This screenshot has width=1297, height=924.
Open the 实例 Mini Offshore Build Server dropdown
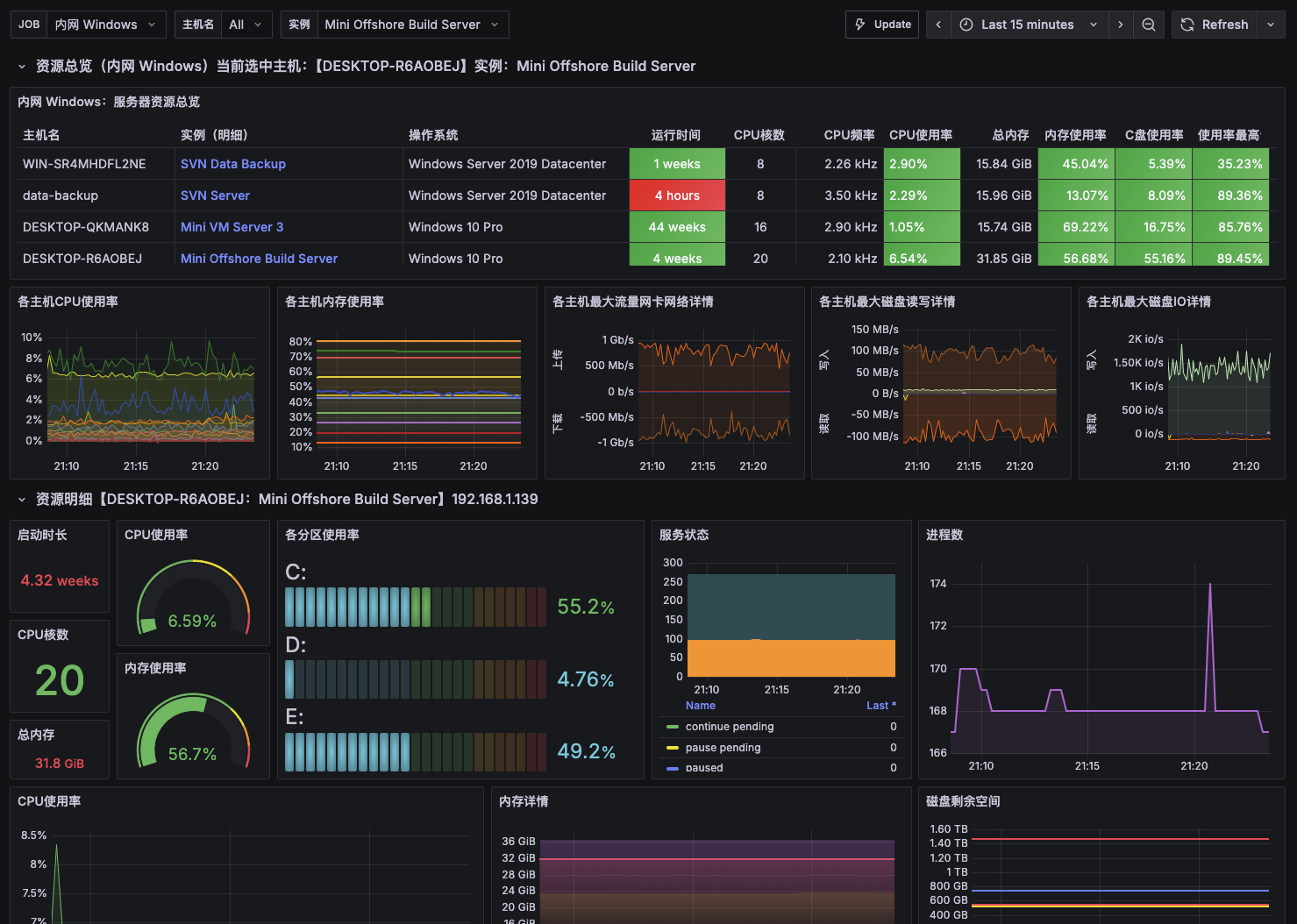click(x=412, y=25)
